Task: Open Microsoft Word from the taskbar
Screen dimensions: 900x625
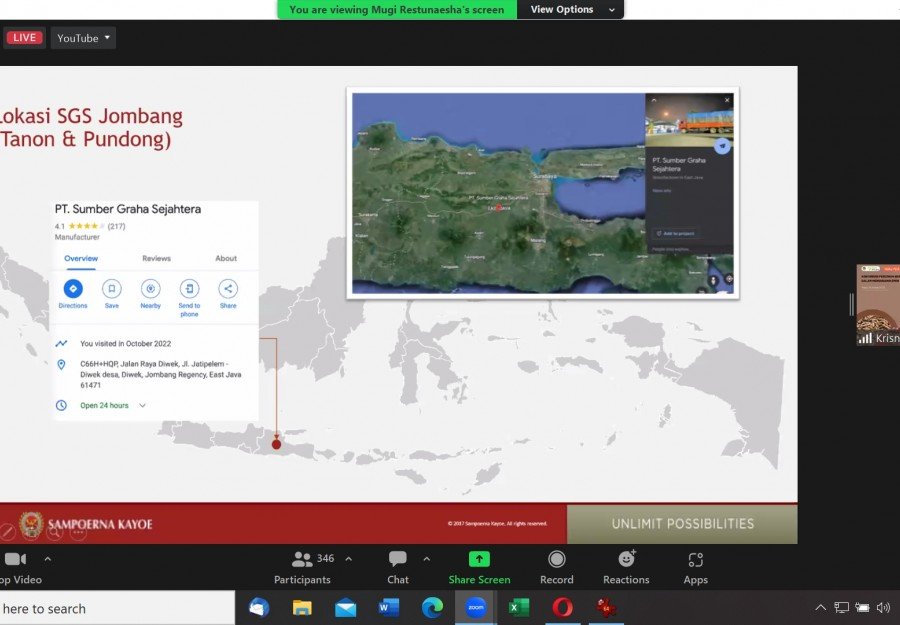Action: 389,608
